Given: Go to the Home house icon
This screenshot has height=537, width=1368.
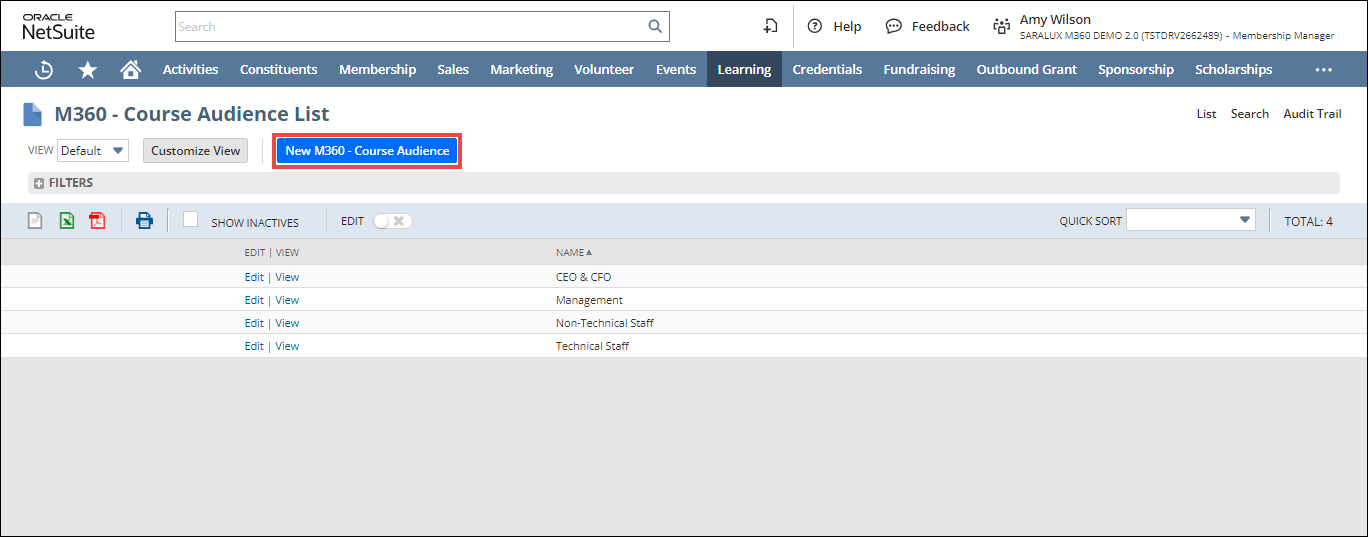Looking at the screenshot, I should pyautogui.click(x=130, y=70).
